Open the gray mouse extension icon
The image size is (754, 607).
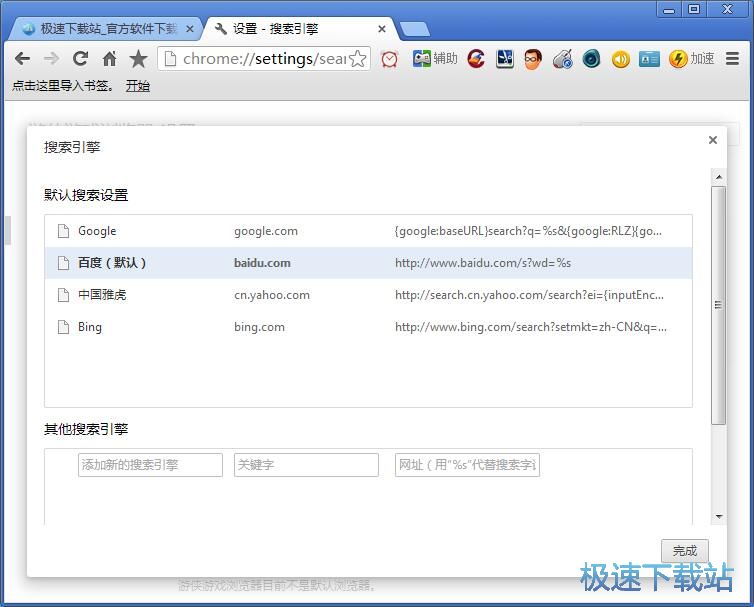click(x=563, y=59)
